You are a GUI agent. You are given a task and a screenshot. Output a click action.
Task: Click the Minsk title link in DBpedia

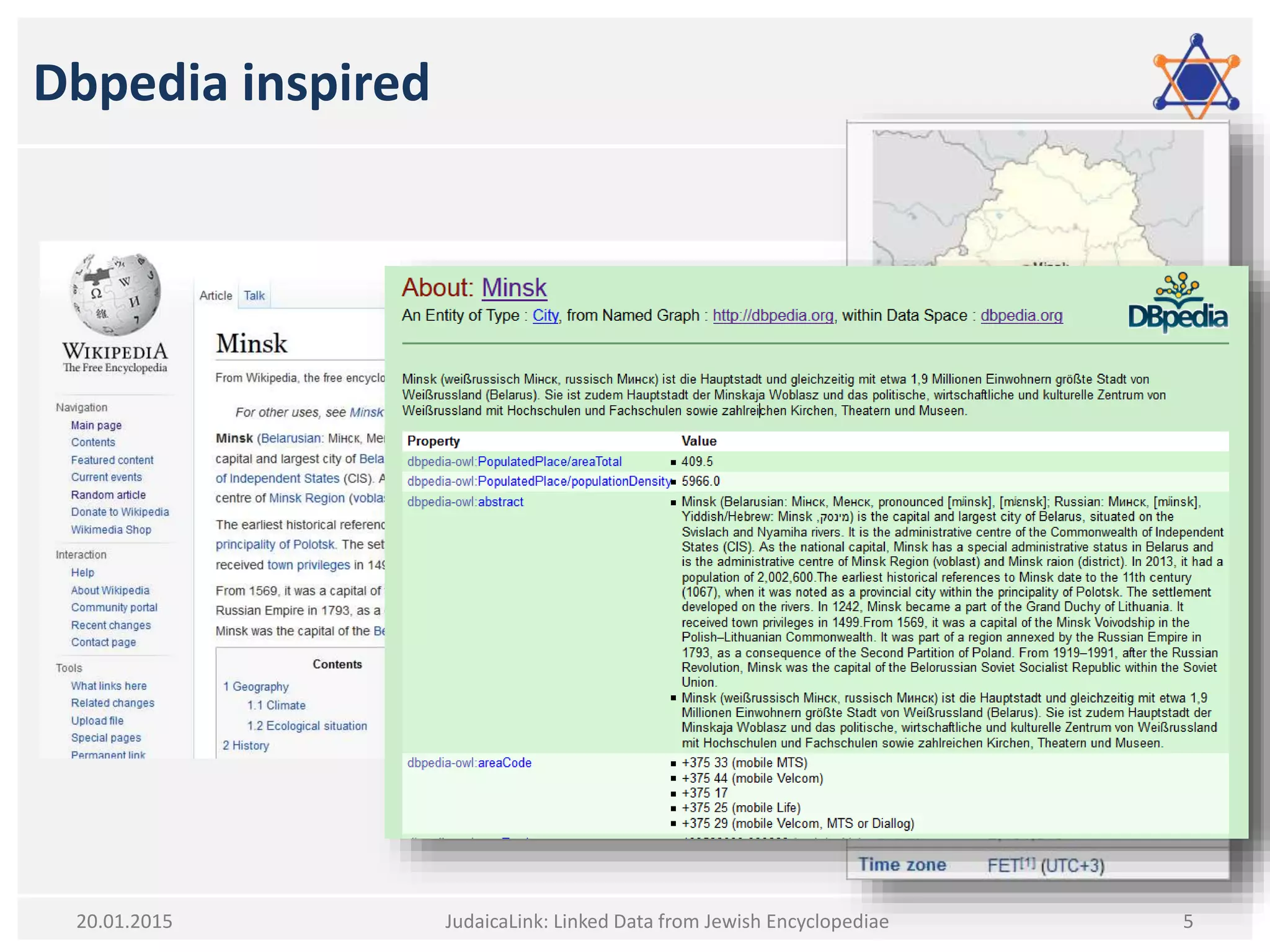tap(514, 288)
